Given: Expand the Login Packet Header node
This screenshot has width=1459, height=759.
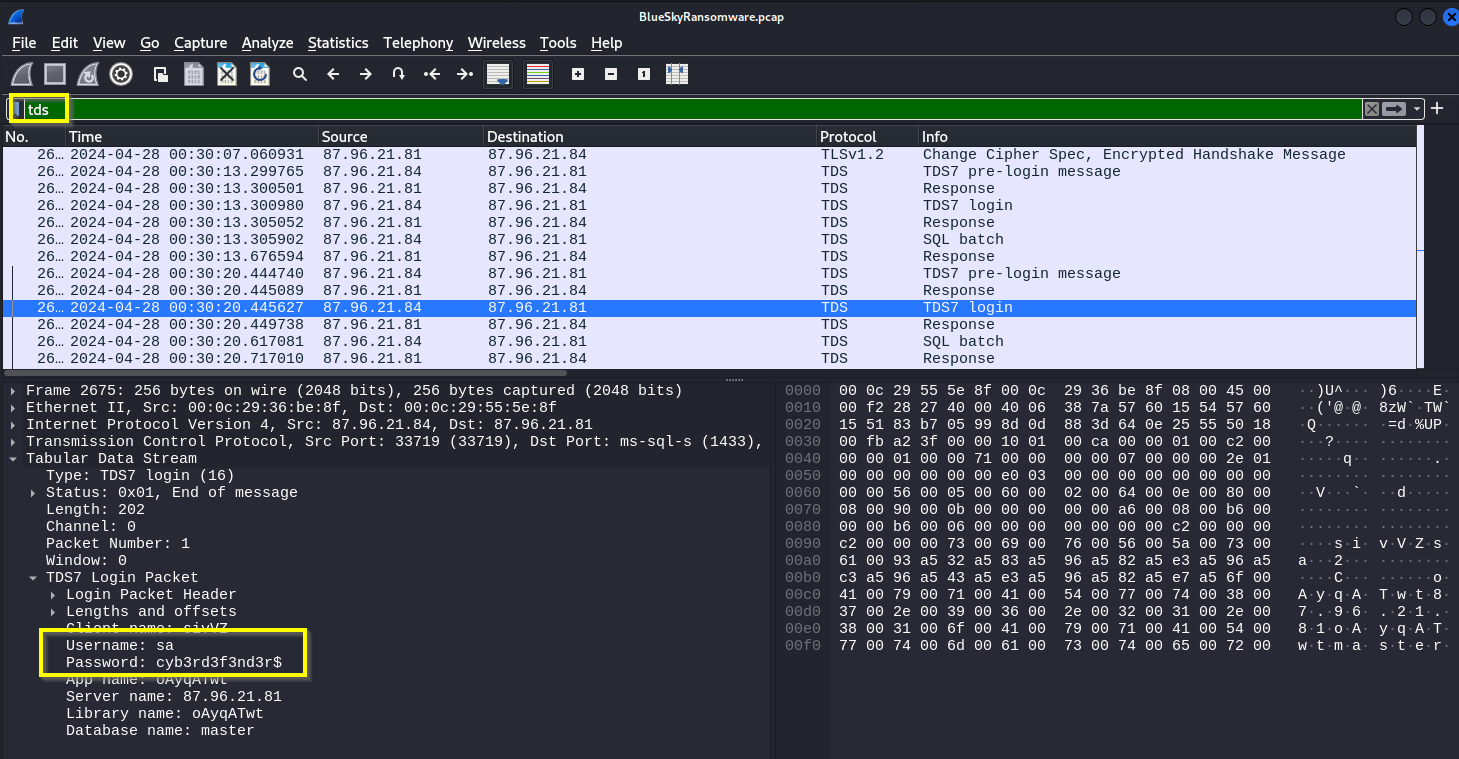Looking at the screenshot, I should (52, 595).
